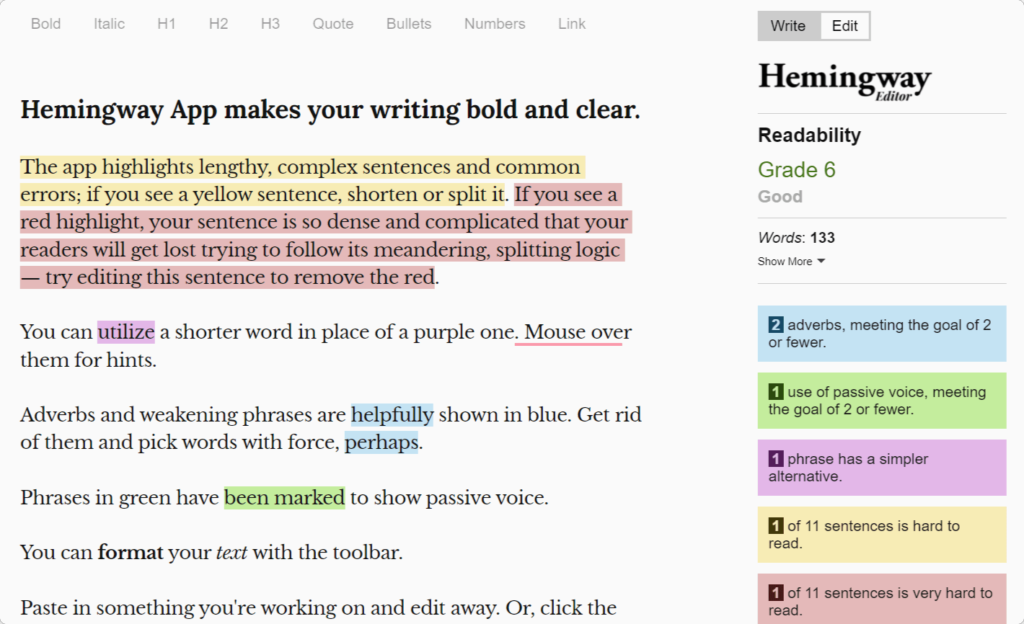
Task: Select Write mode
Action: point(787,25)
